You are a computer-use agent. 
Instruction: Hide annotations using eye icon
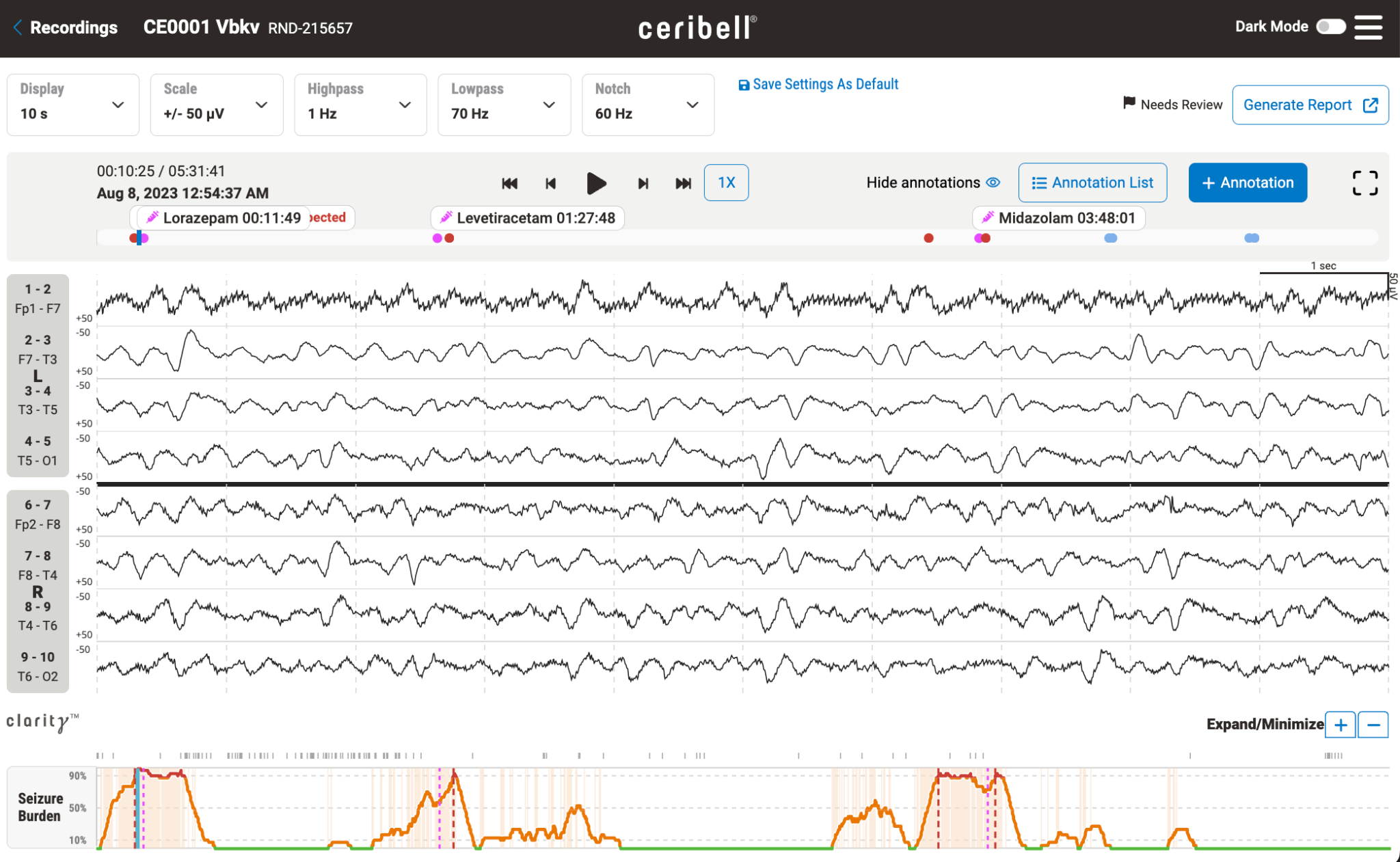[993, 183]
